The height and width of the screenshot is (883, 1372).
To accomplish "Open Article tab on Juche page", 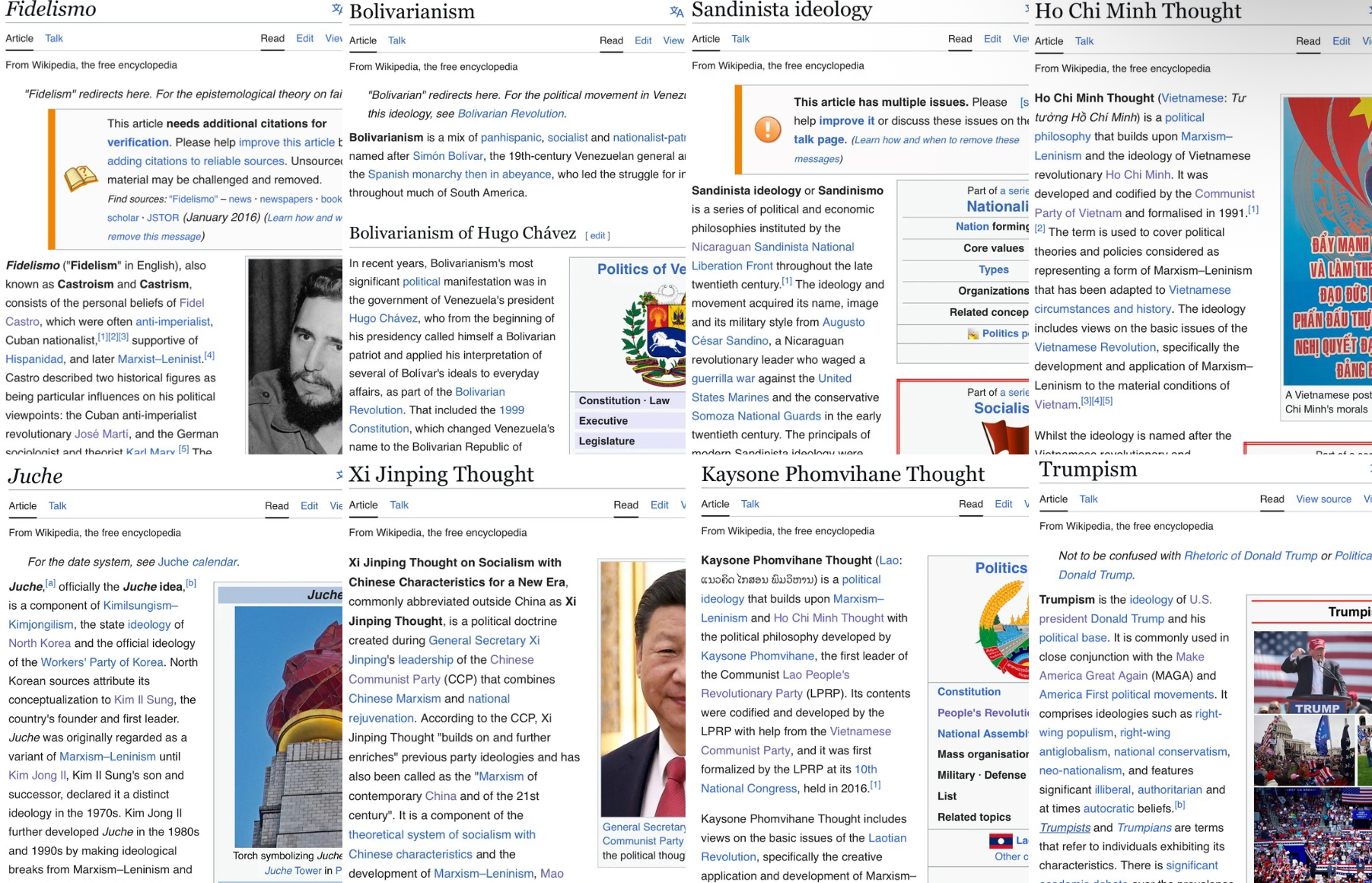I will tap(23, 505).
